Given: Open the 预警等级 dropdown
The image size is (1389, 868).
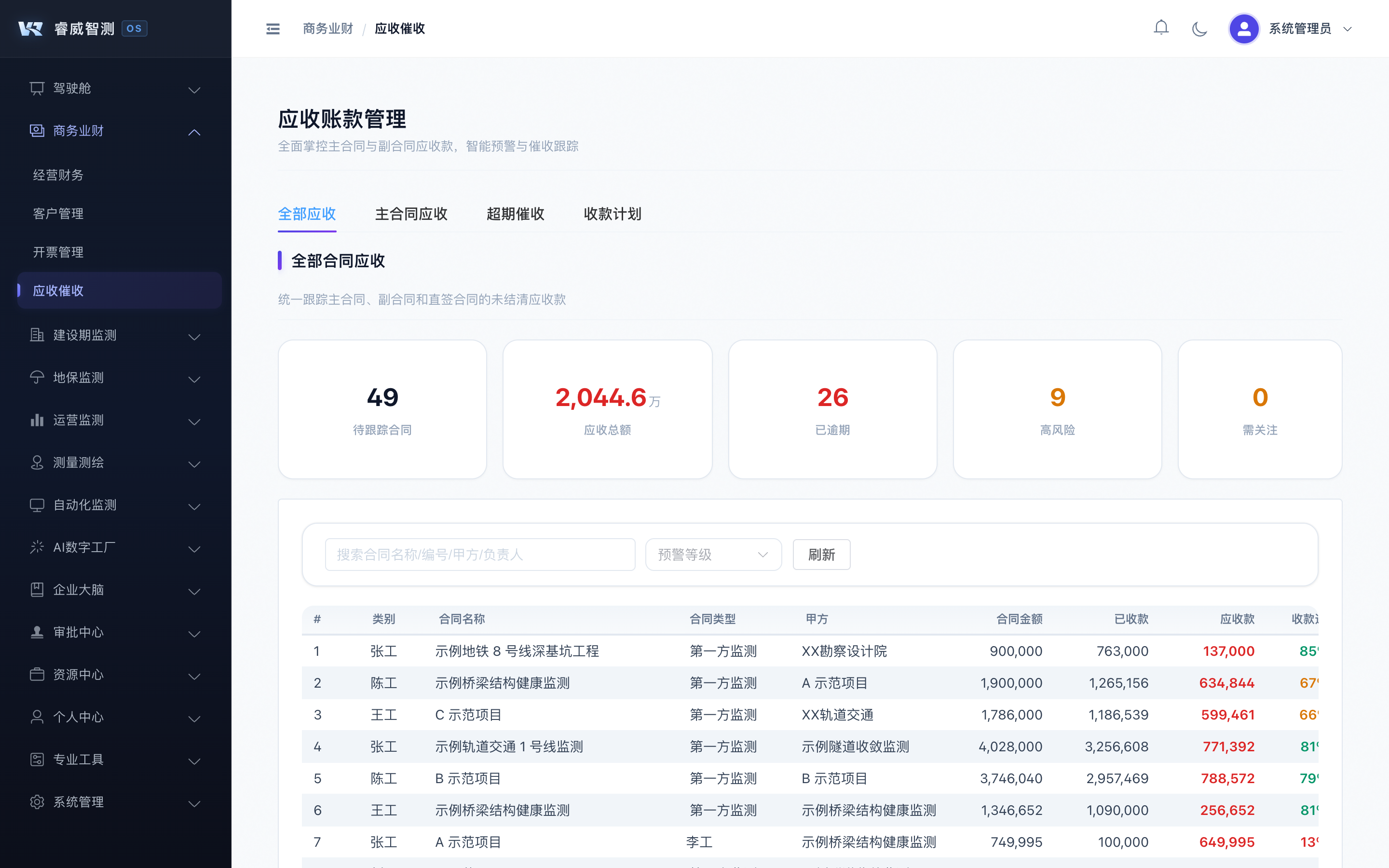Looking at the screenshot, I should click(713, 555).
